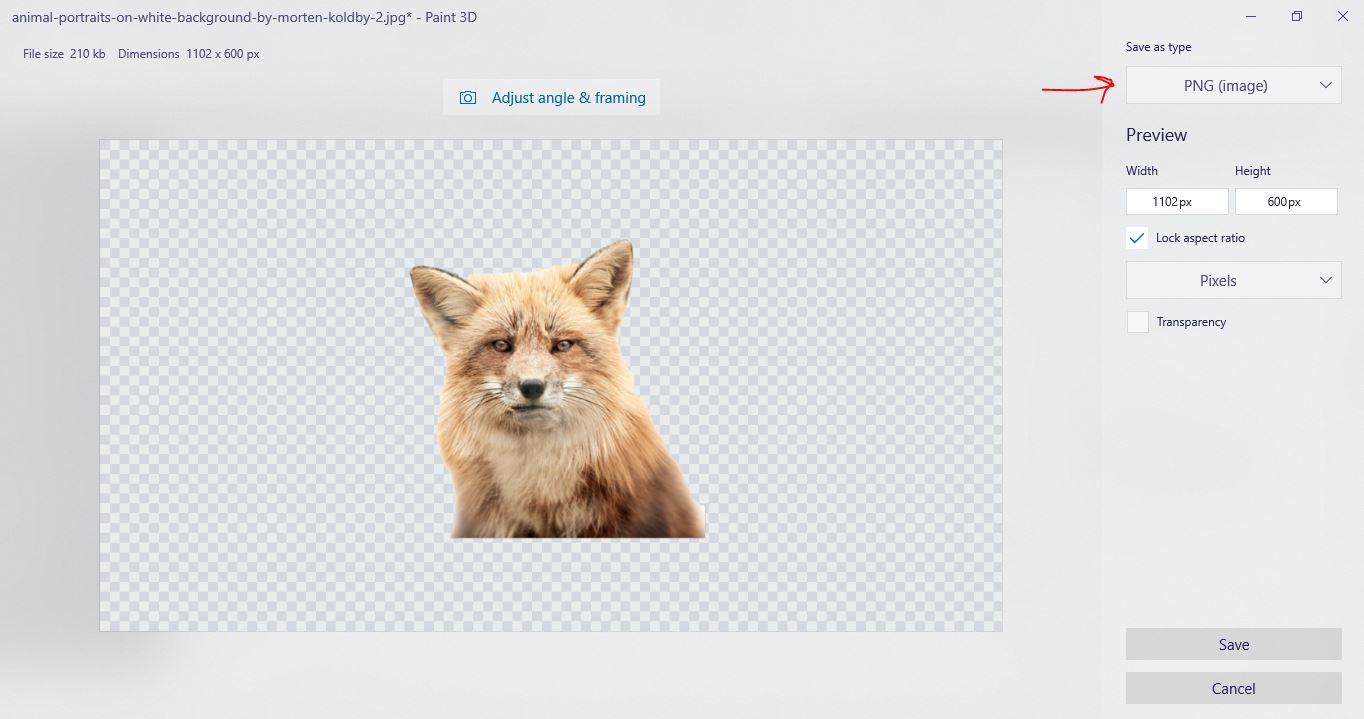
Task: Open the measurement units dropdown showing Pixels
Action: point(1233,280)
